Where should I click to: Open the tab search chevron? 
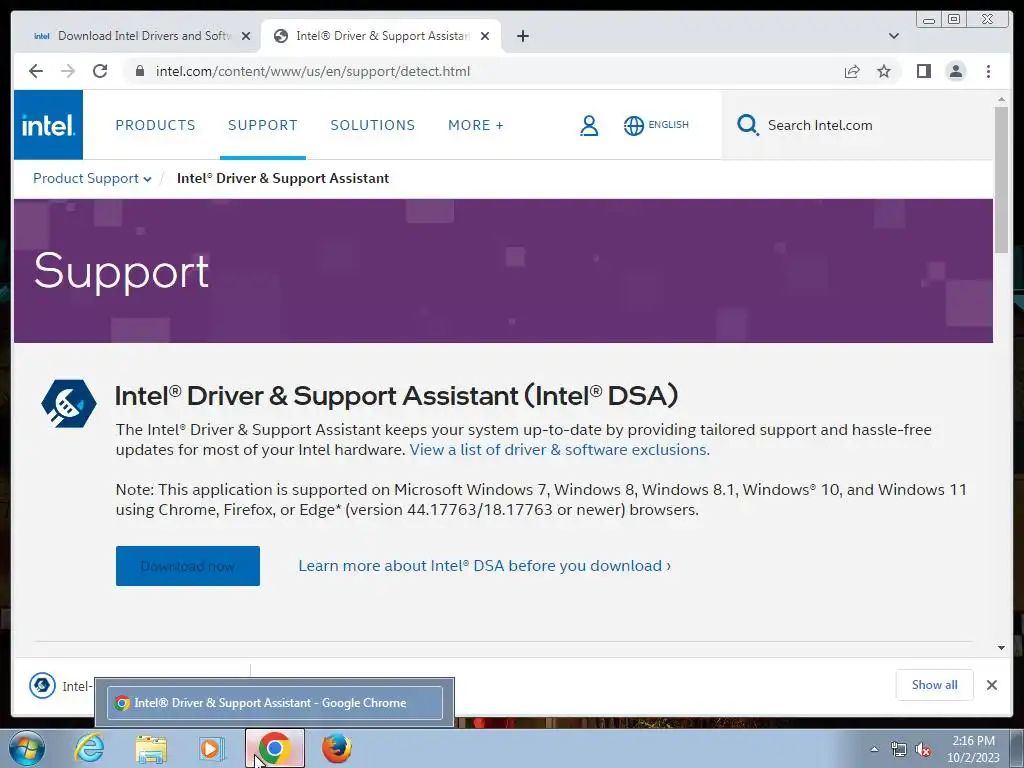point(893,36)
